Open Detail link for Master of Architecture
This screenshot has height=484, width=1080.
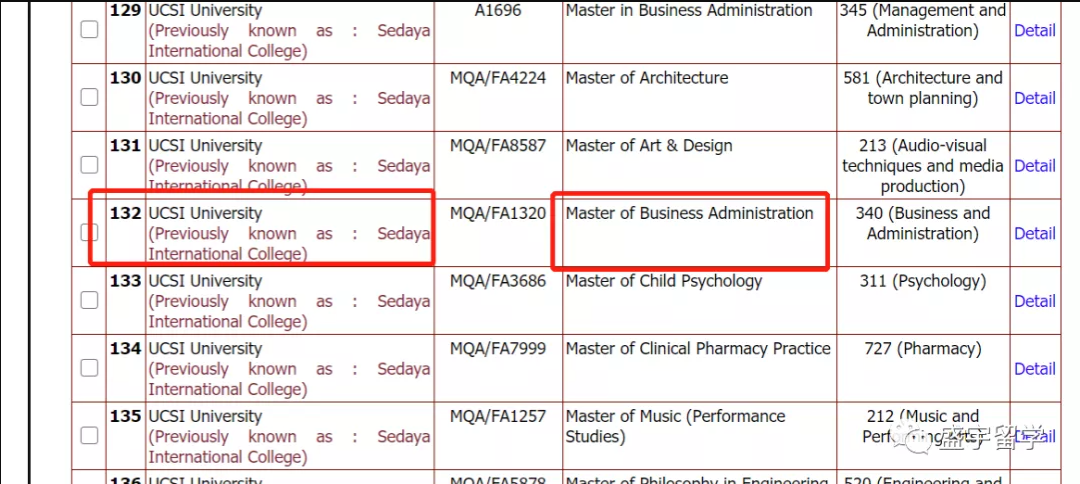click(x=1035, y=98)
